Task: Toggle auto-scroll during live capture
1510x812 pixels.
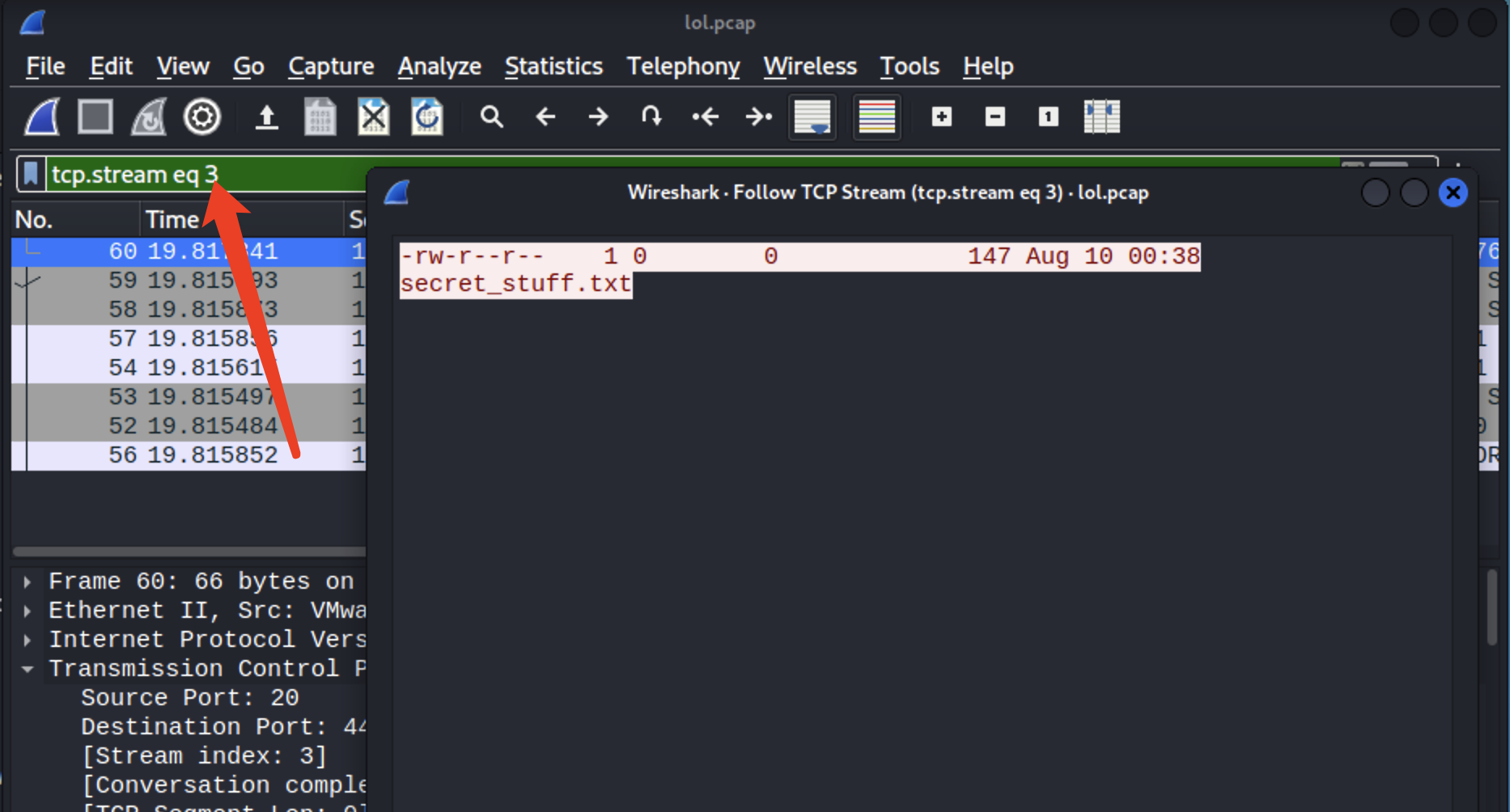Action: coord(812,117)
